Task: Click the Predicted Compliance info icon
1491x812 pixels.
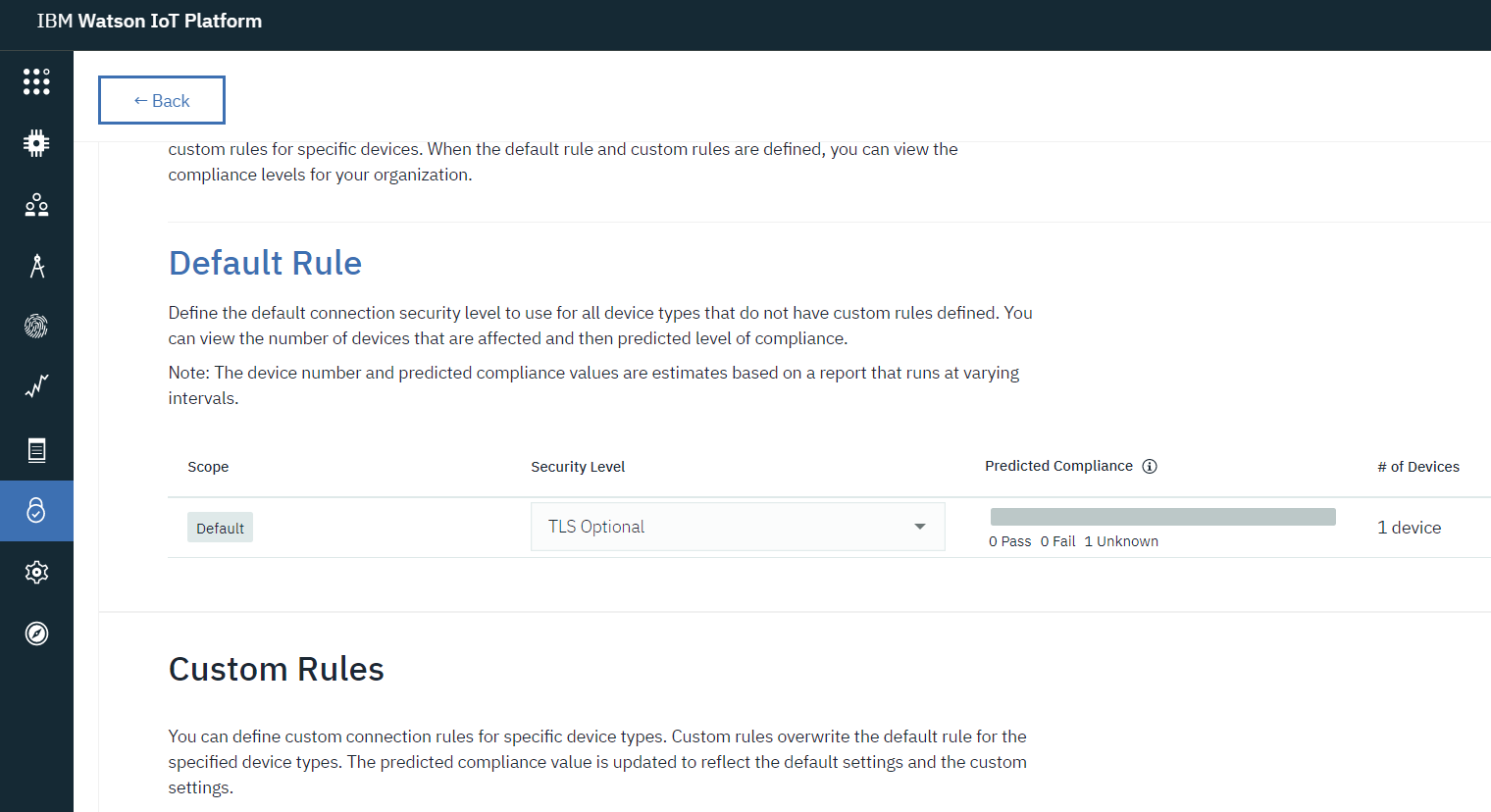Action: click(1150, 466)
